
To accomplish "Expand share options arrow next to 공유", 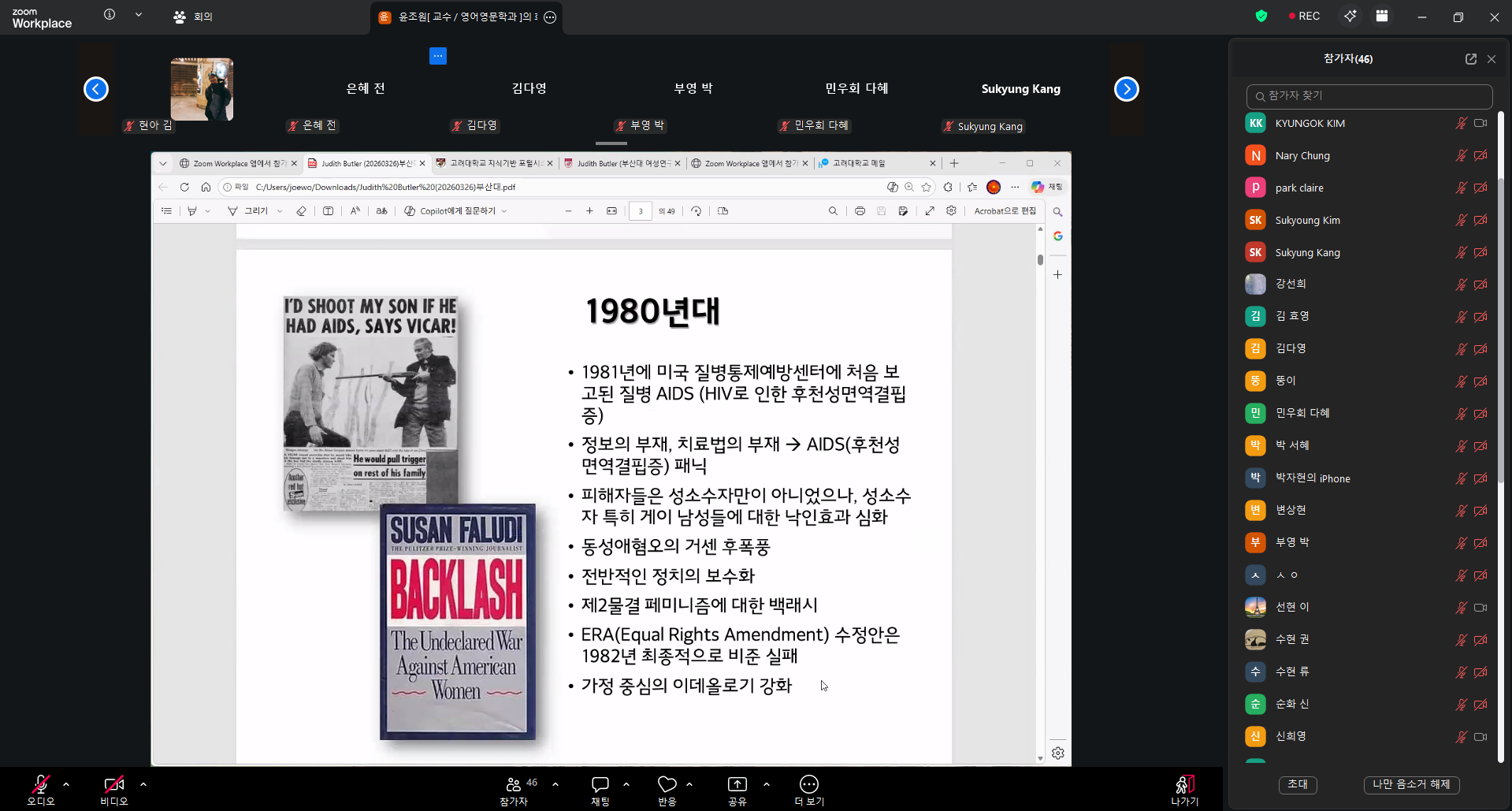I will tap(767, 784).
